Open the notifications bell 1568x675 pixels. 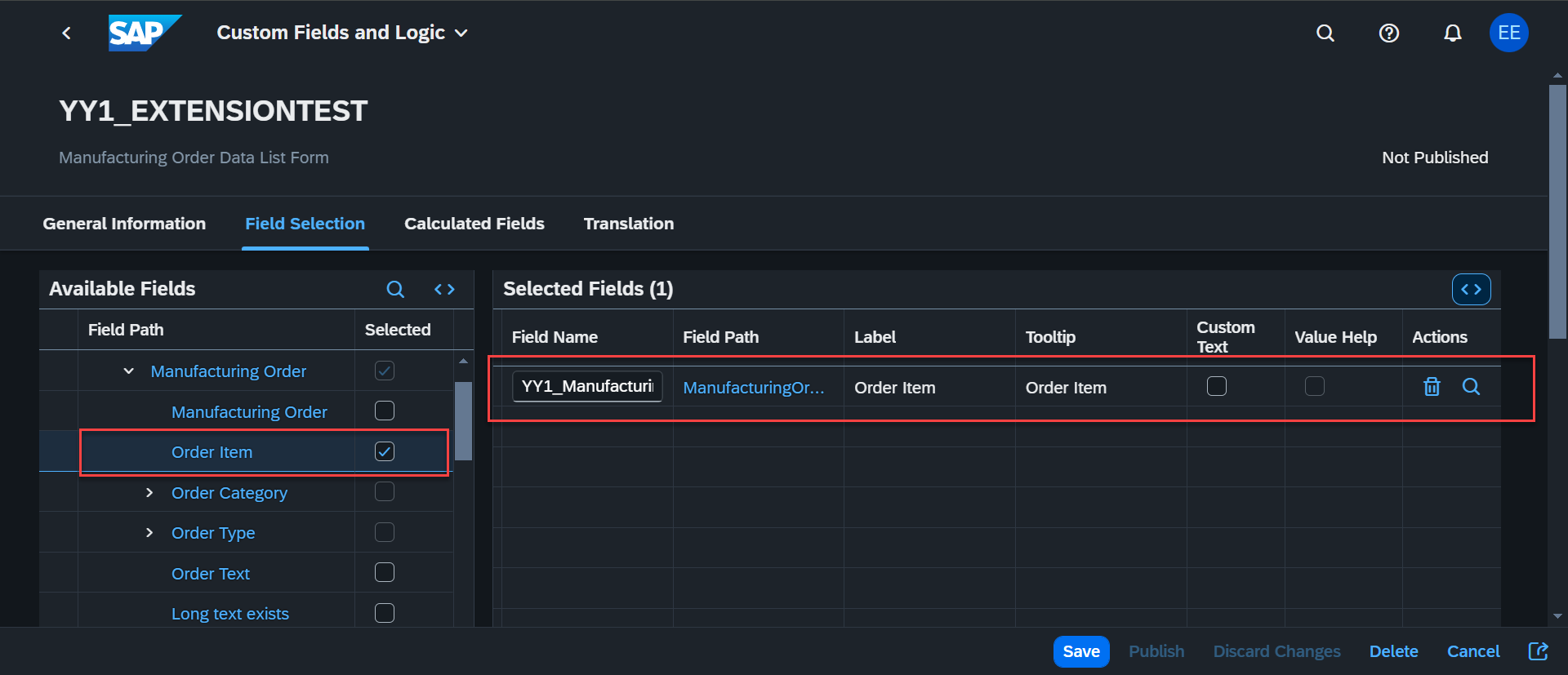click(x=1453, y=33)
